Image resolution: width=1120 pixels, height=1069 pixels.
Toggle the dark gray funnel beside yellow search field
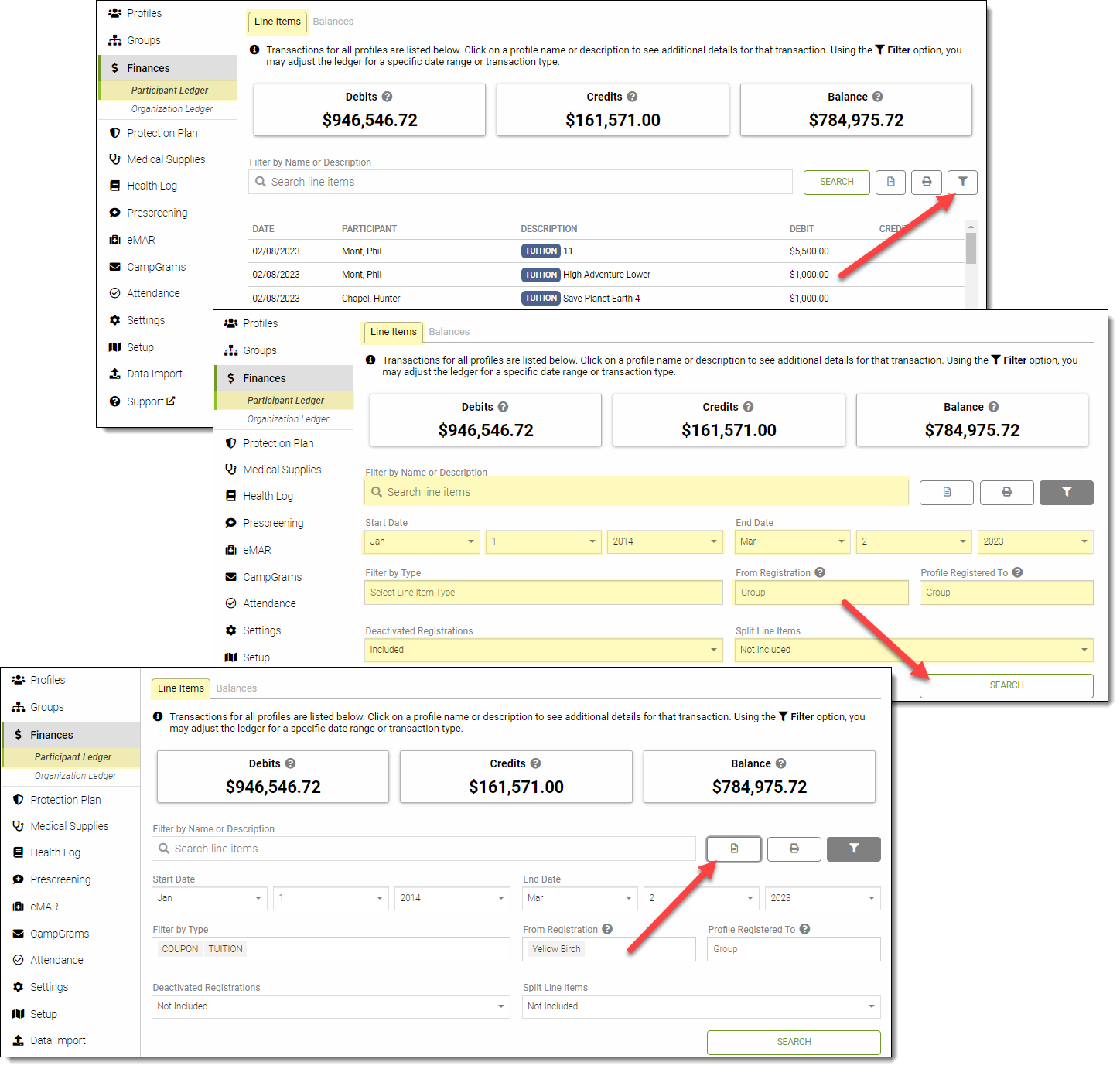coord(1066,492)
